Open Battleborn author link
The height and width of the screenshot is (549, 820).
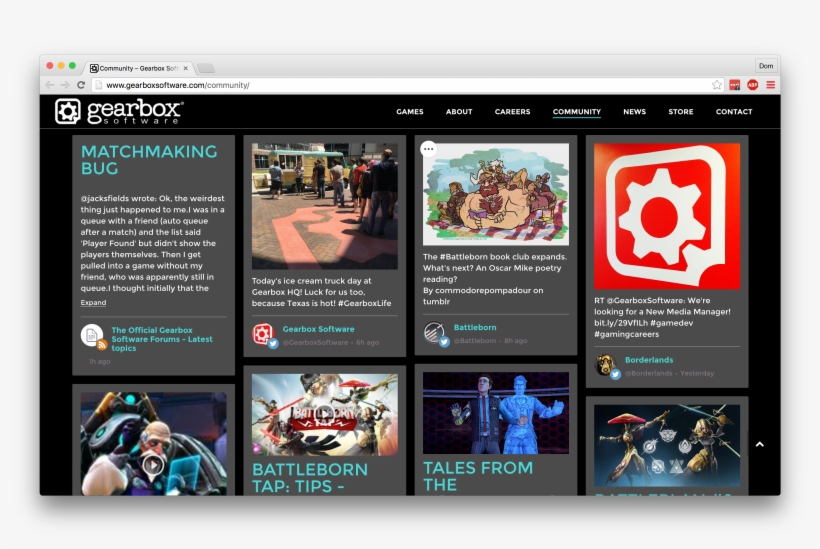[475, 327]
